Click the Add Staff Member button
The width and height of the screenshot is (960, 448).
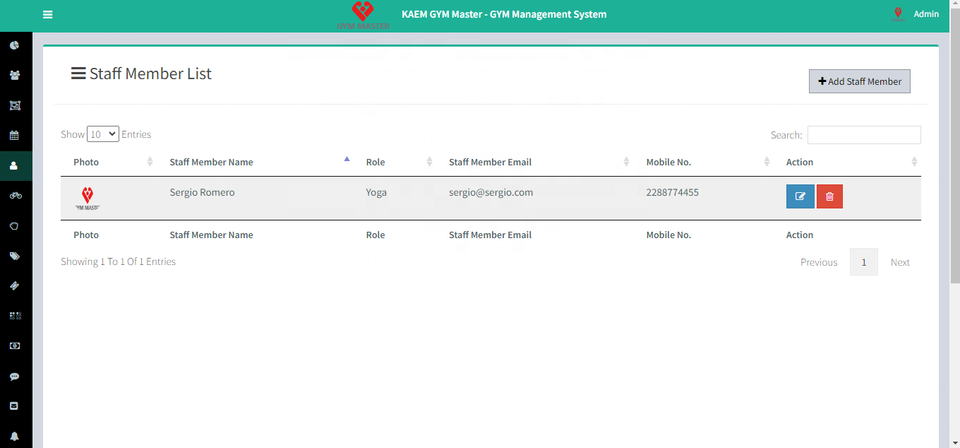click(859, 81)
